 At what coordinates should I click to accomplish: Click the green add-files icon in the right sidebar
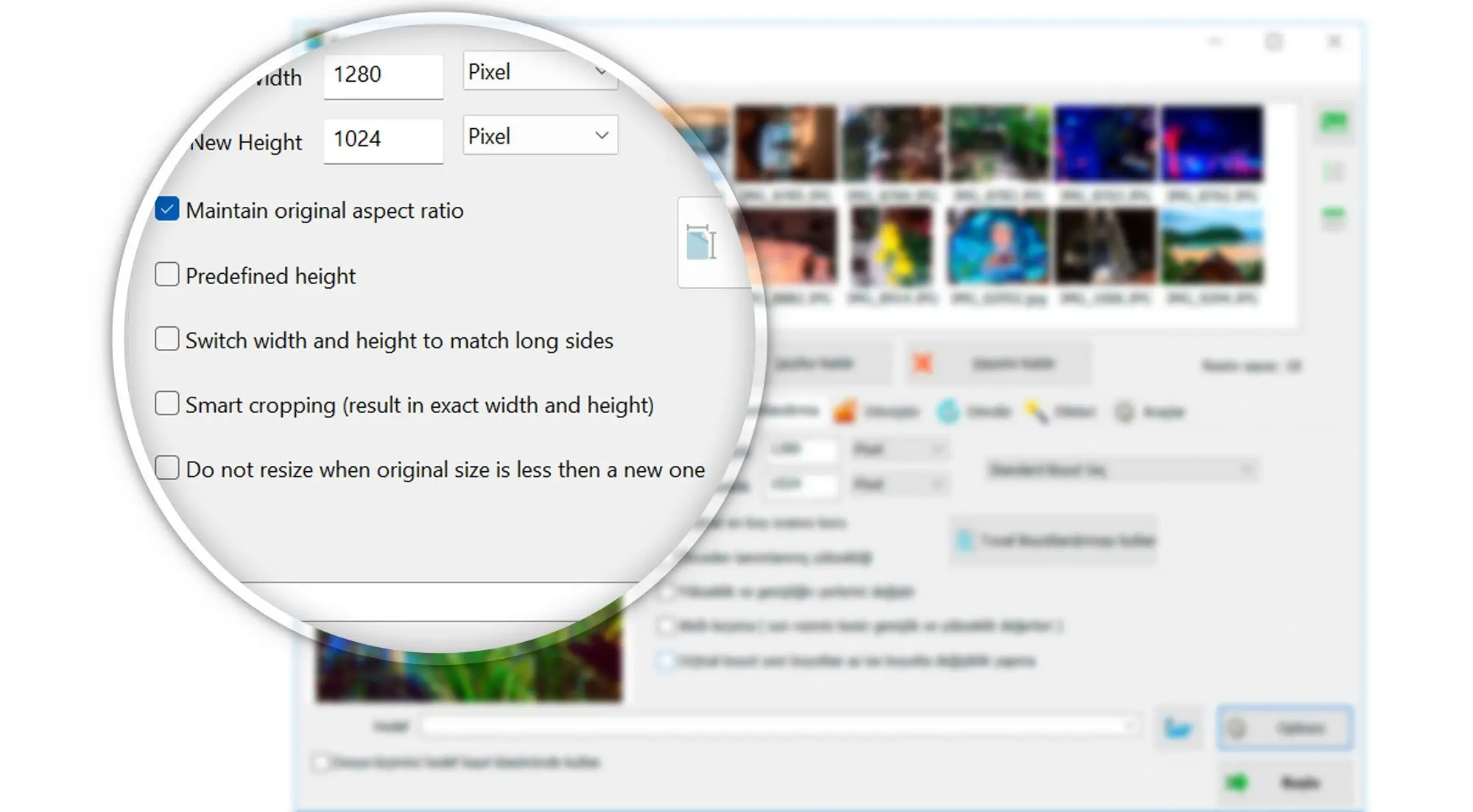click(x=1334, y=121)
